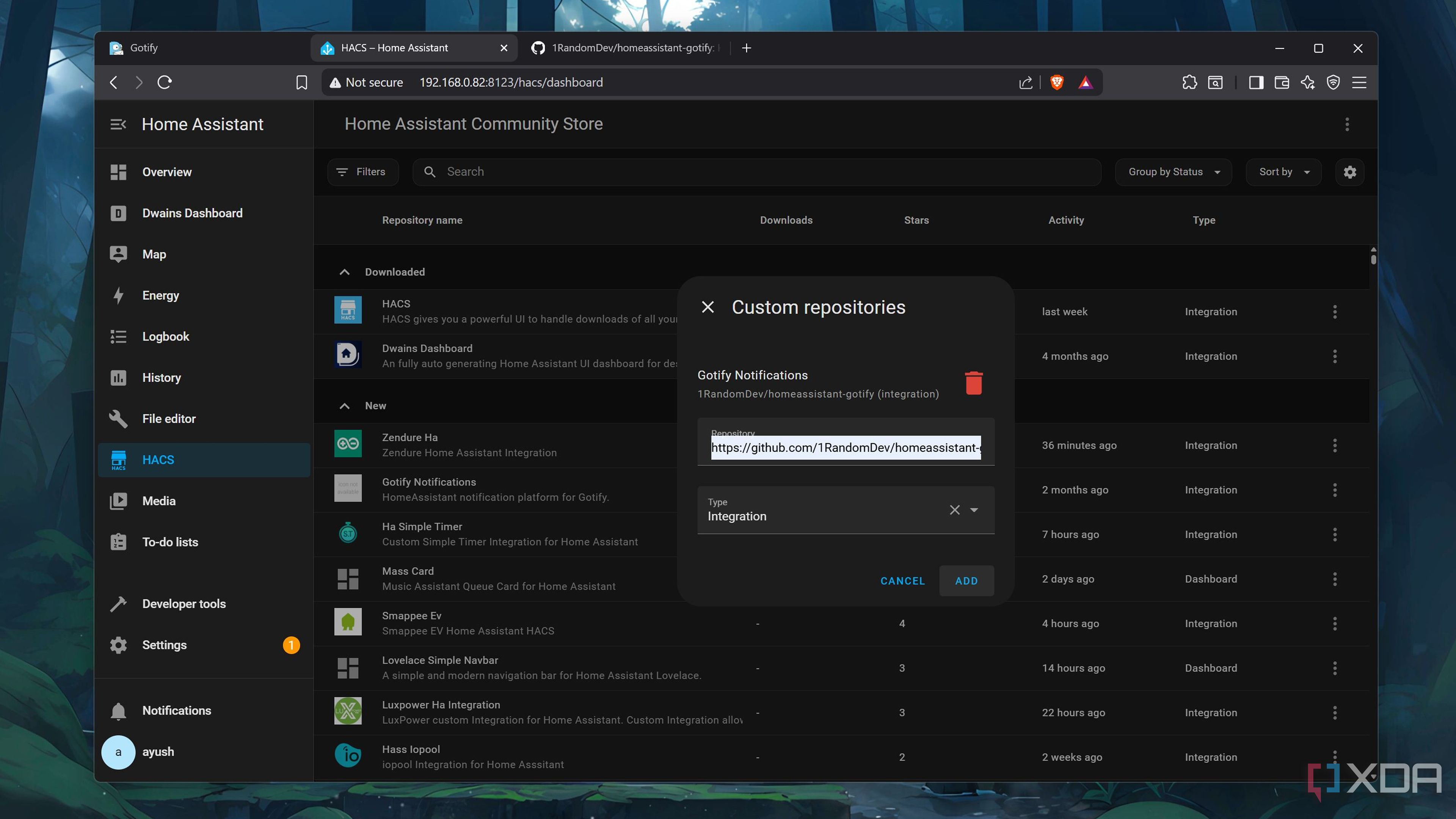Focus the Repository URL field
The width and height of the screenshot is (1456, 819).
pos(846,442)
